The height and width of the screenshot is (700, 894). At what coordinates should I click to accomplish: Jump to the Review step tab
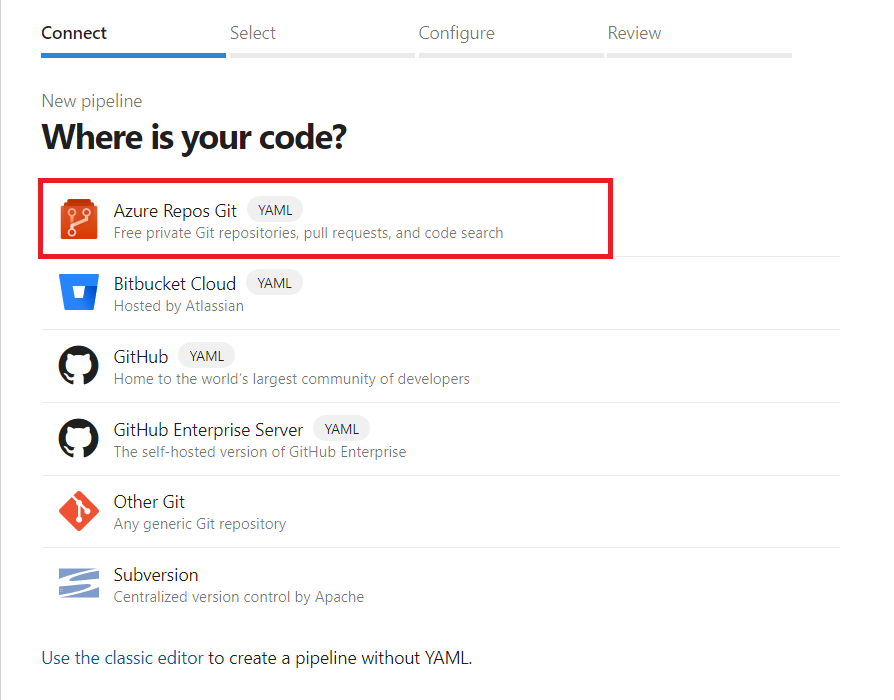634,33
